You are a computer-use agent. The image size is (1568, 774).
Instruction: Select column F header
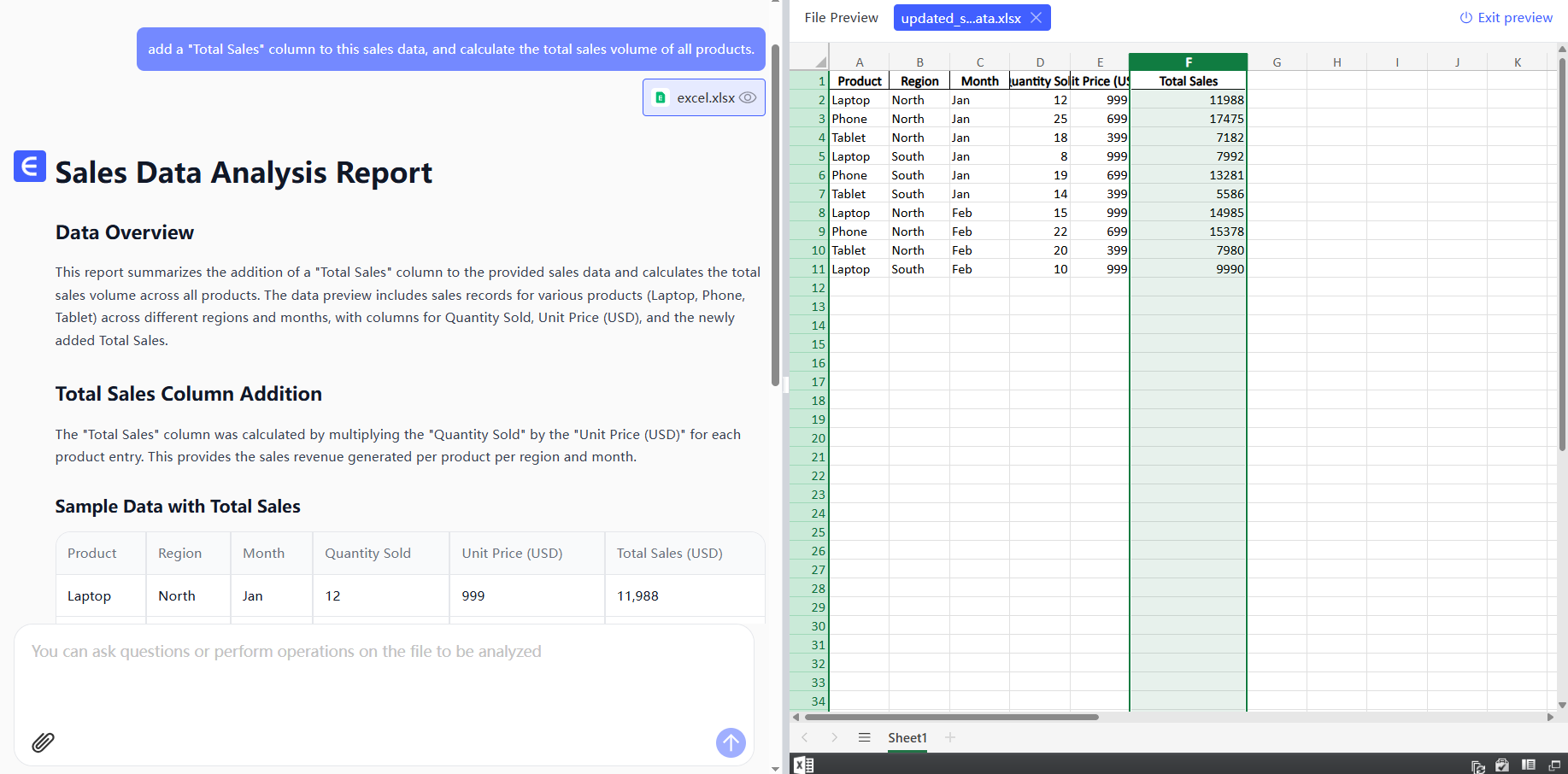click(1188, 62)
